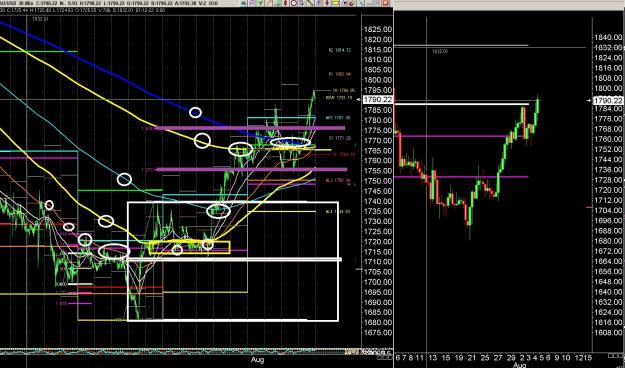Screen dimensions: 625x368
Task: Click the 1770.00 level on left price axis
Action: [377, 140]
